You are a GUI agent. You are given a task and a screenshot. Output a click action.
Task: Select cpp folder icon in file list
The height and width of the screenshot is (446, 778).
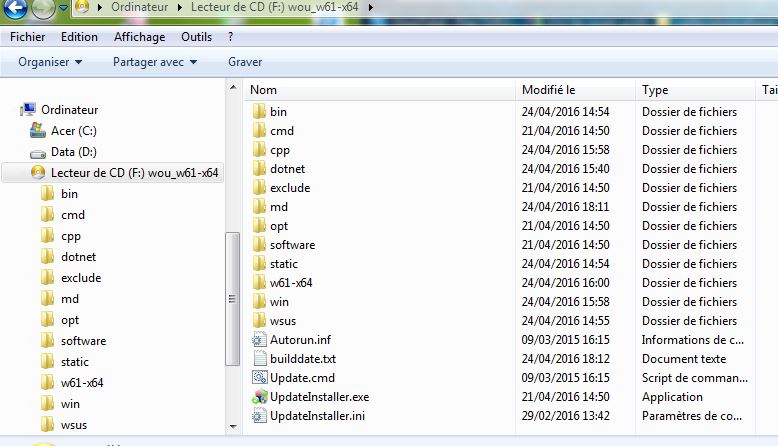point(259,149)
